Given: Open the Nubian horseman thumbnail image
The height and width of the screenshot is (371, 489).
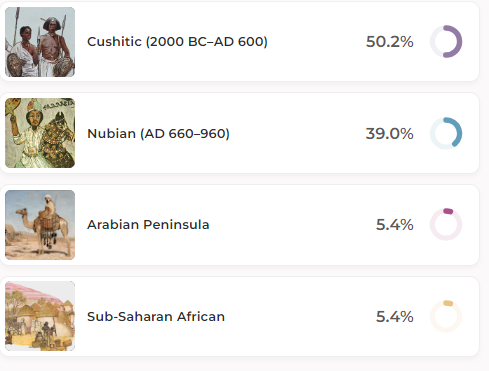Looking at the screenshot, I should [x=40, y=133].
